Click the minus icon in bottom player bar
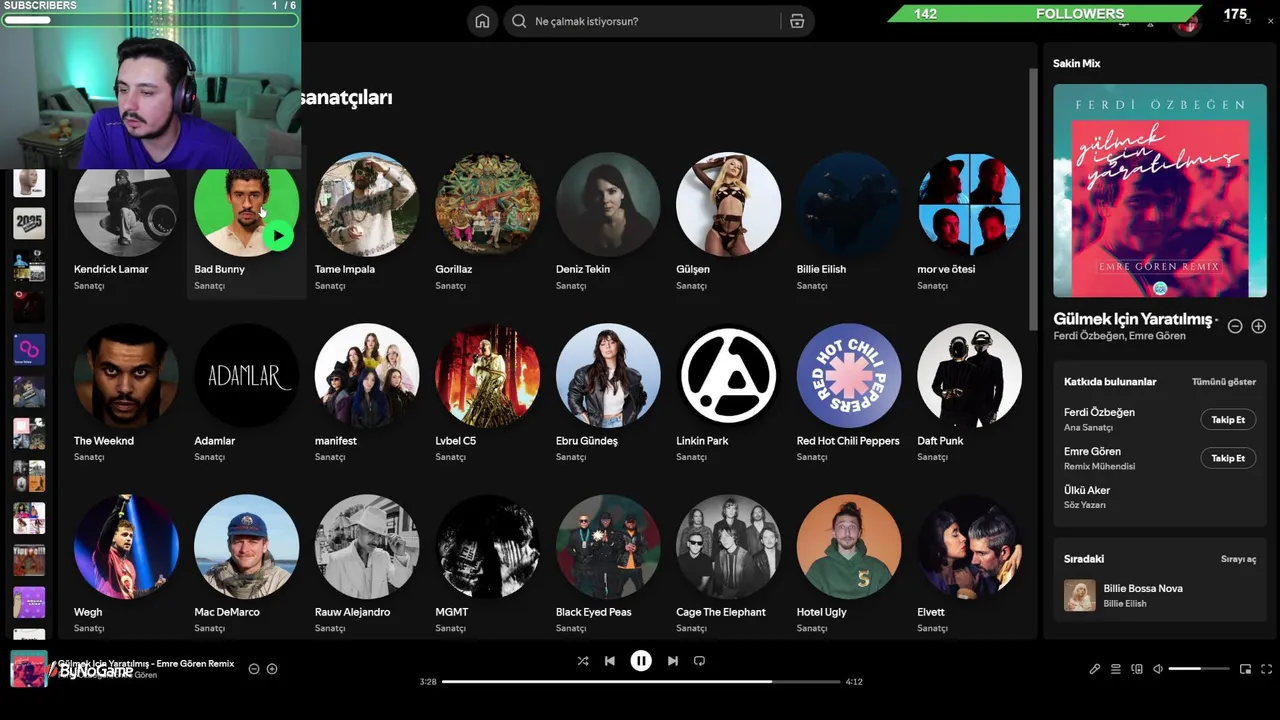This screenshot has height=720, width=1280. tap(254, 669)
